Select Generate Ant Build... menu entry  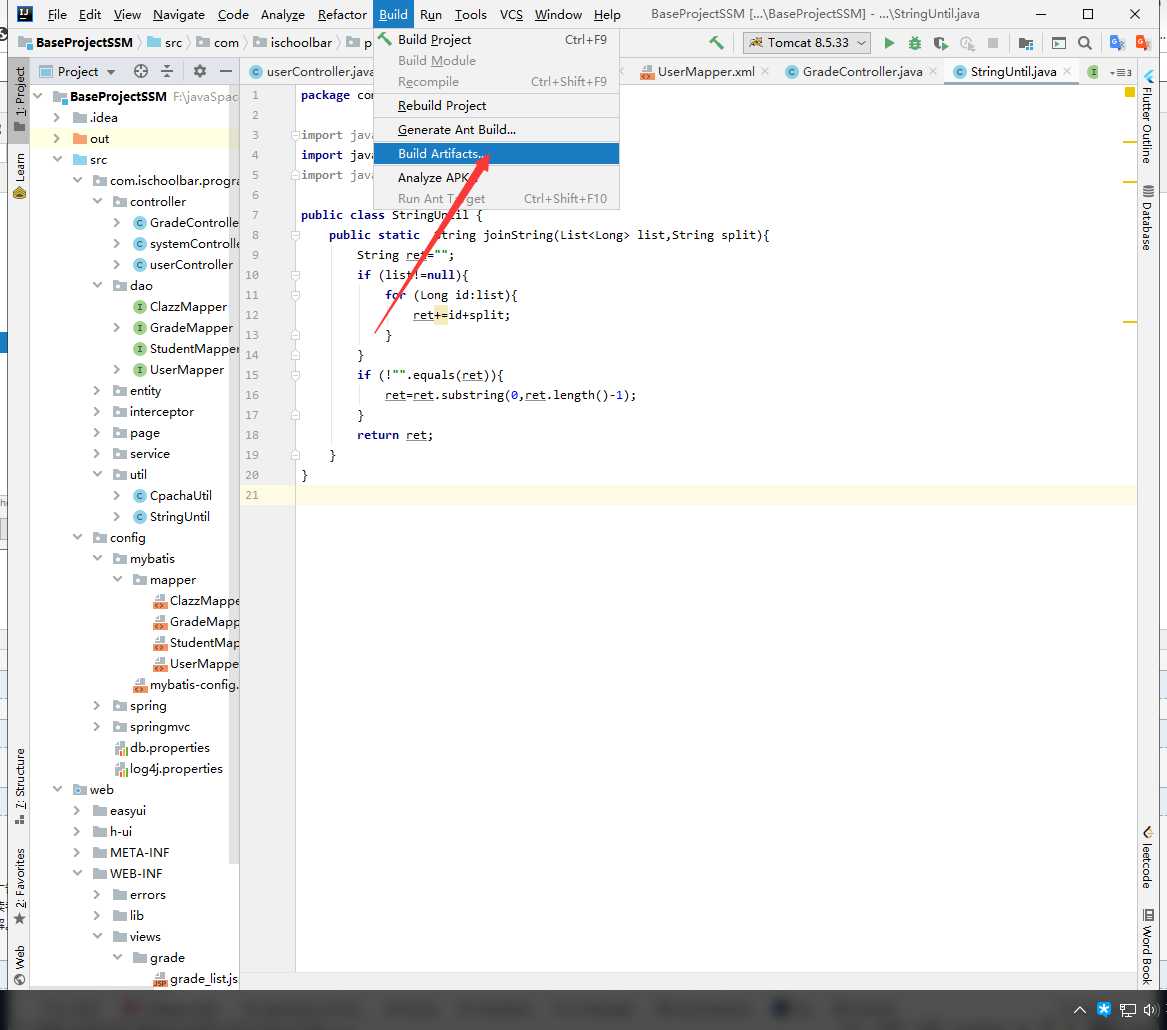pos(496,129)
